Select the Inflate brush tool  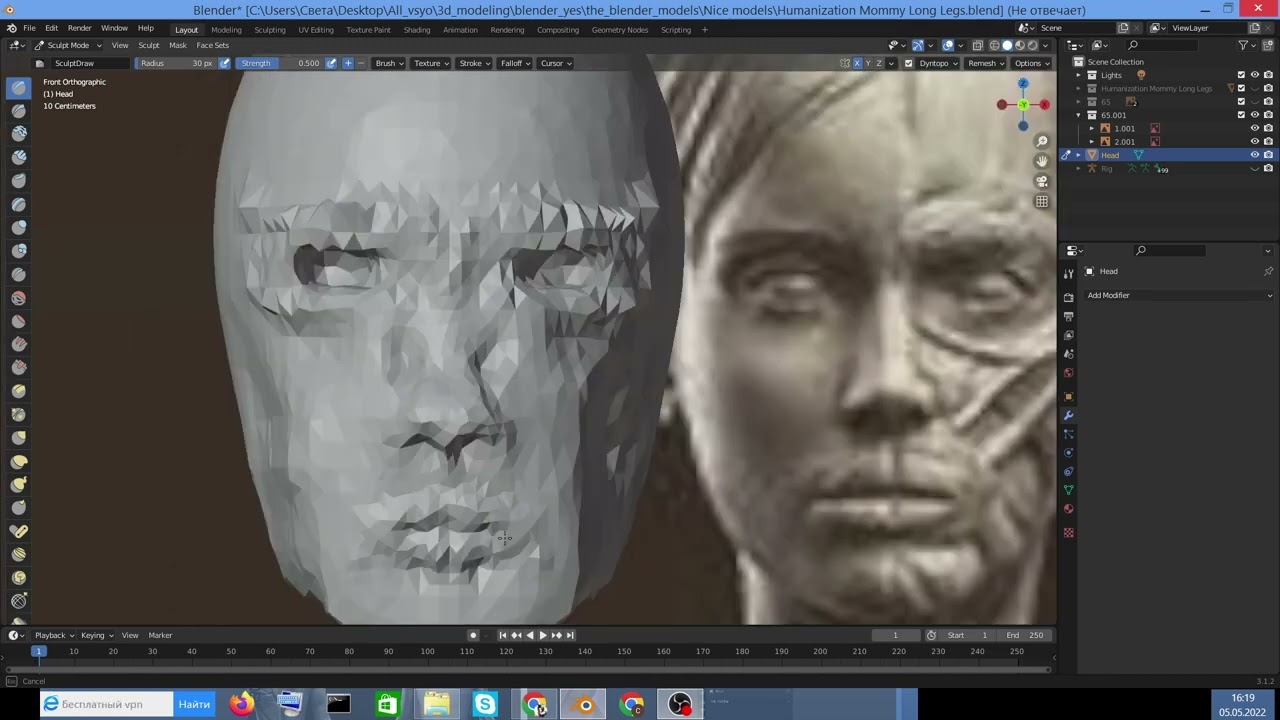coord(18,227)
